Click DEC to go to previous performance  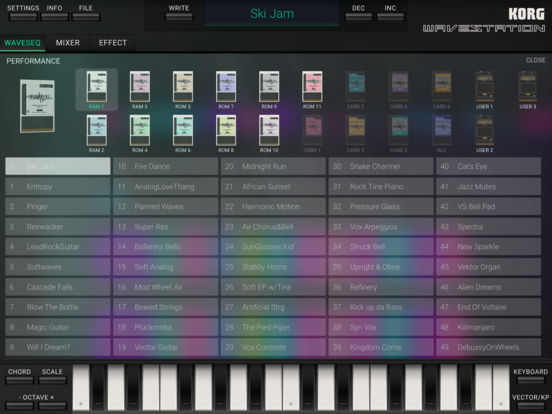[x=358, y=16]
